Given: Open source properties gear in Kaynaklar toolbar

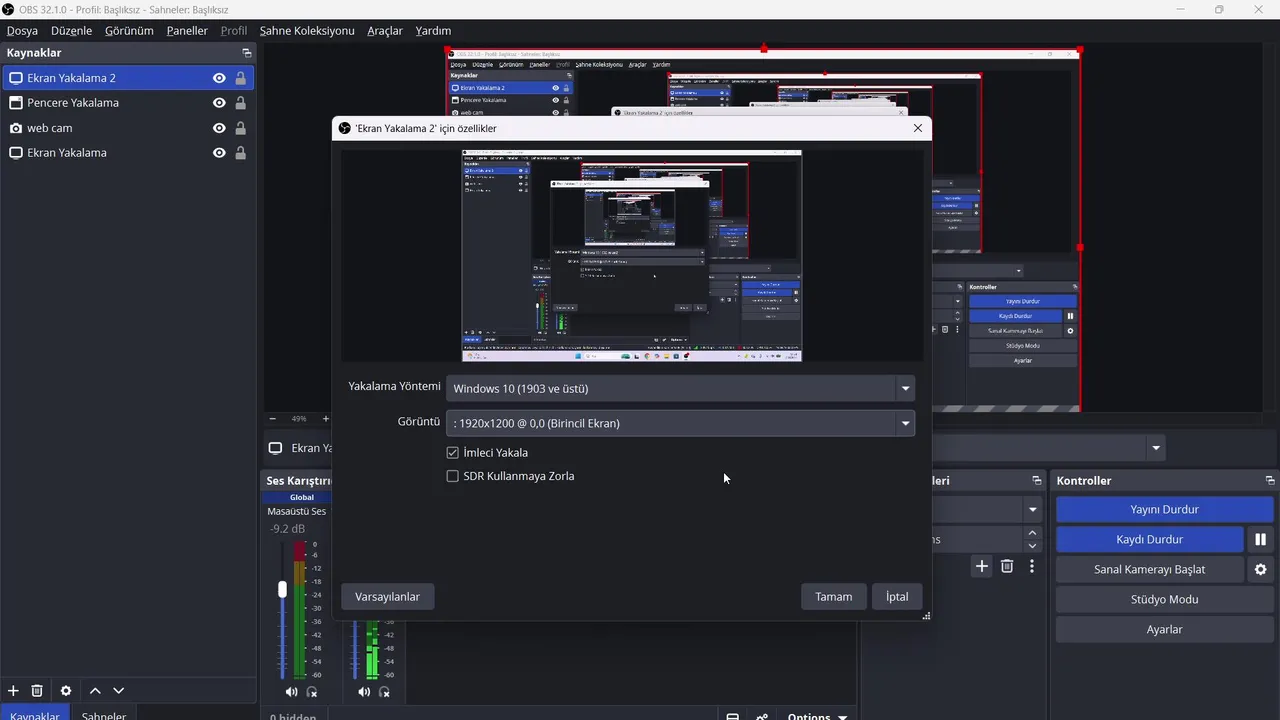Looking at the screenshot, I should pos(66,691).
